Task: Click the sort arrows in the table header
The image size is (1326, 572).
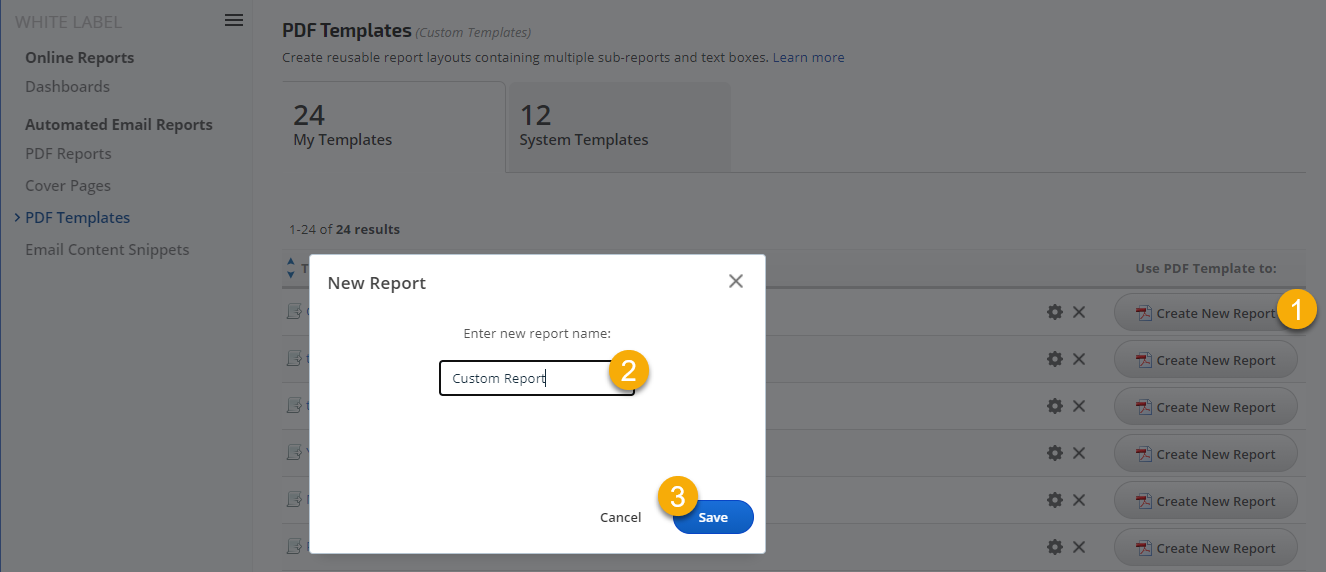Action: coord(291,268)
